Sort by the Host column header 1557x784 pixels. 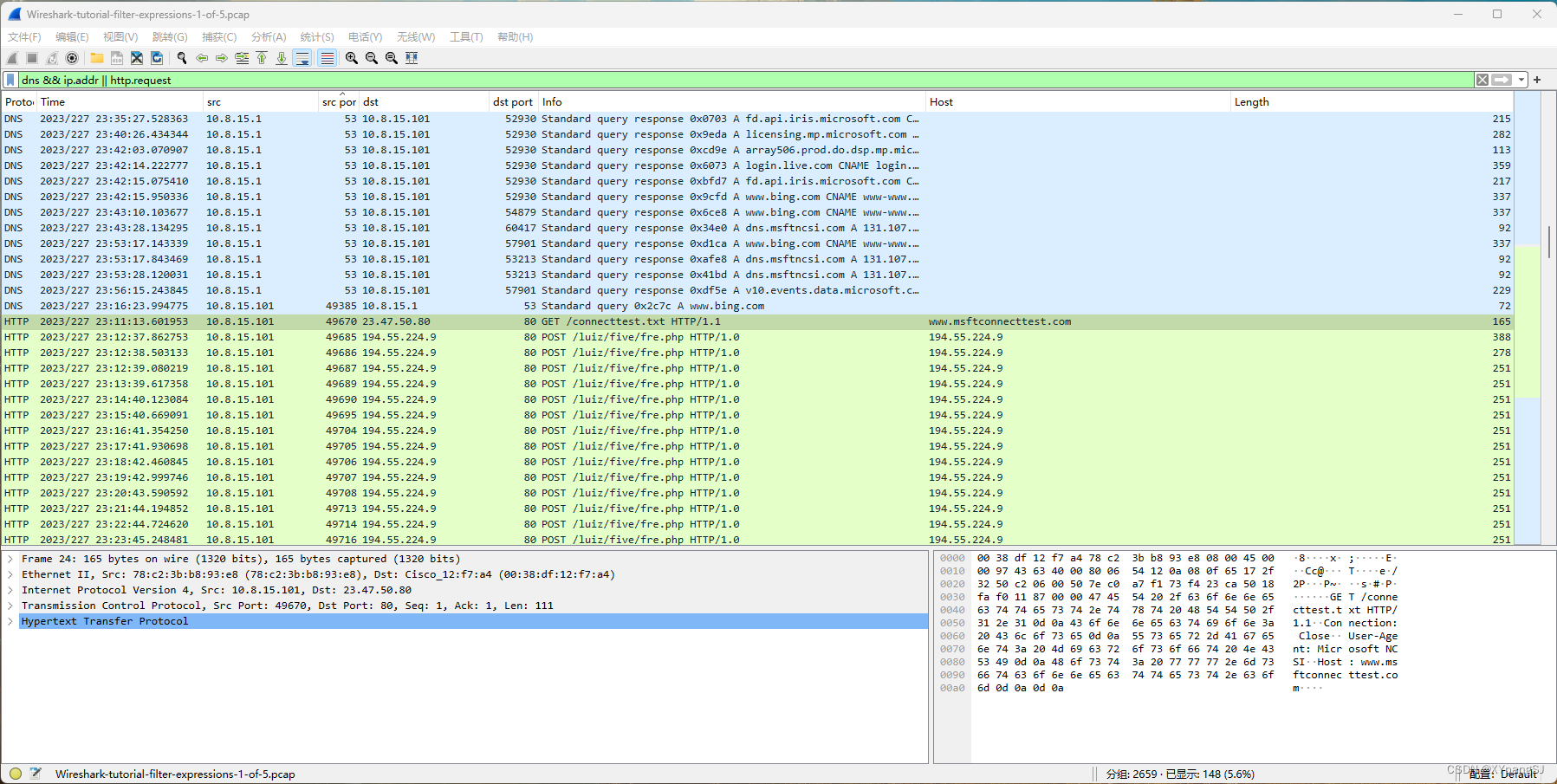tap(1078, 101)
